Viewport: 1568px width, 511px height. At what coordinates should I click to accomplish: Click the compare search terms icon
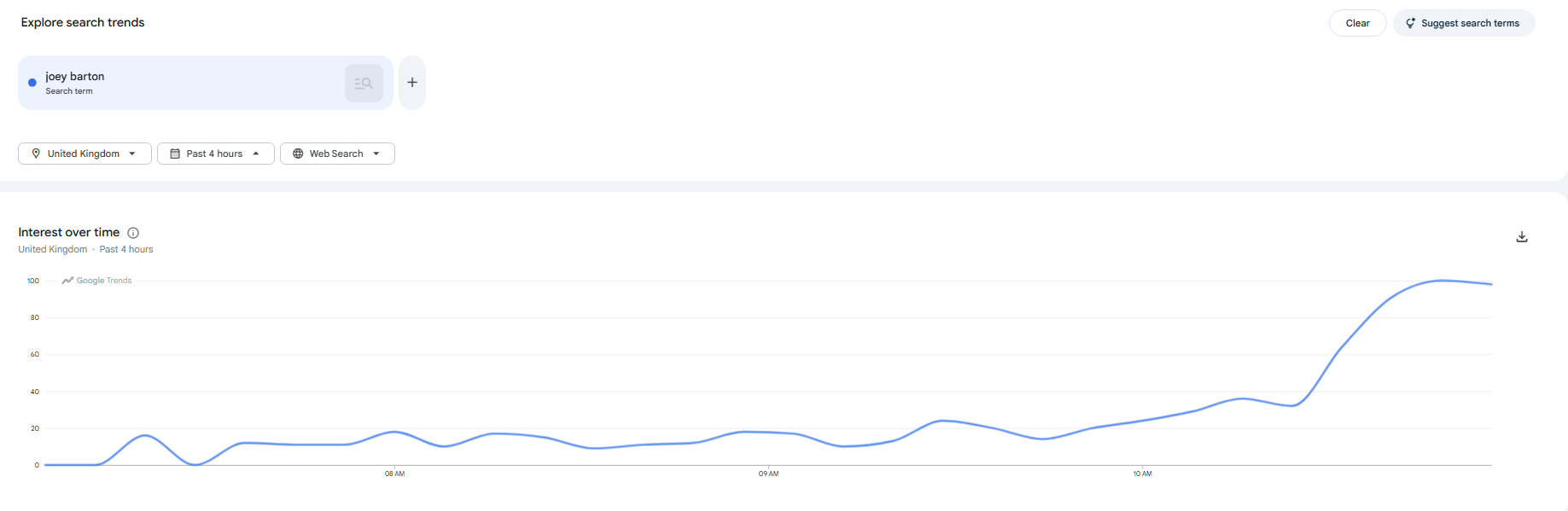pyautogui.click(x=364, y=83)
